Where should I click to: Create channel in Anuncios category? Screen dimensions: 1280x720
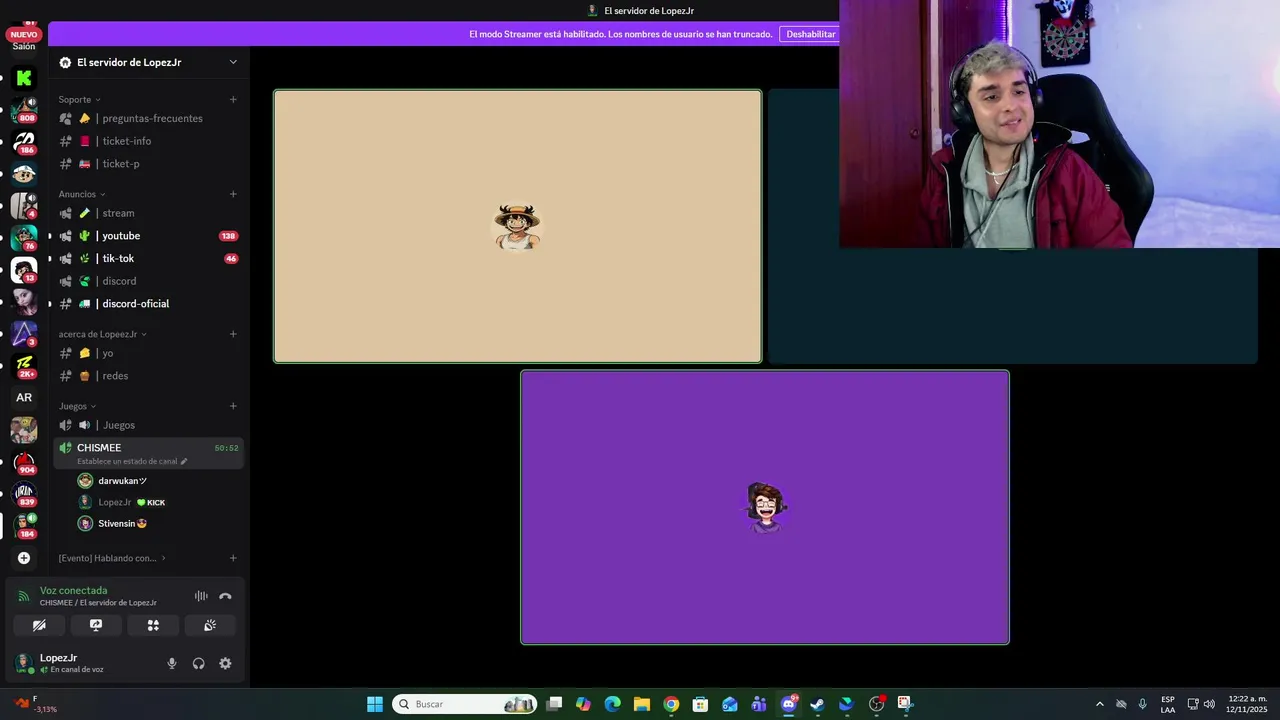pyautogui.click(x=233, y=194)
